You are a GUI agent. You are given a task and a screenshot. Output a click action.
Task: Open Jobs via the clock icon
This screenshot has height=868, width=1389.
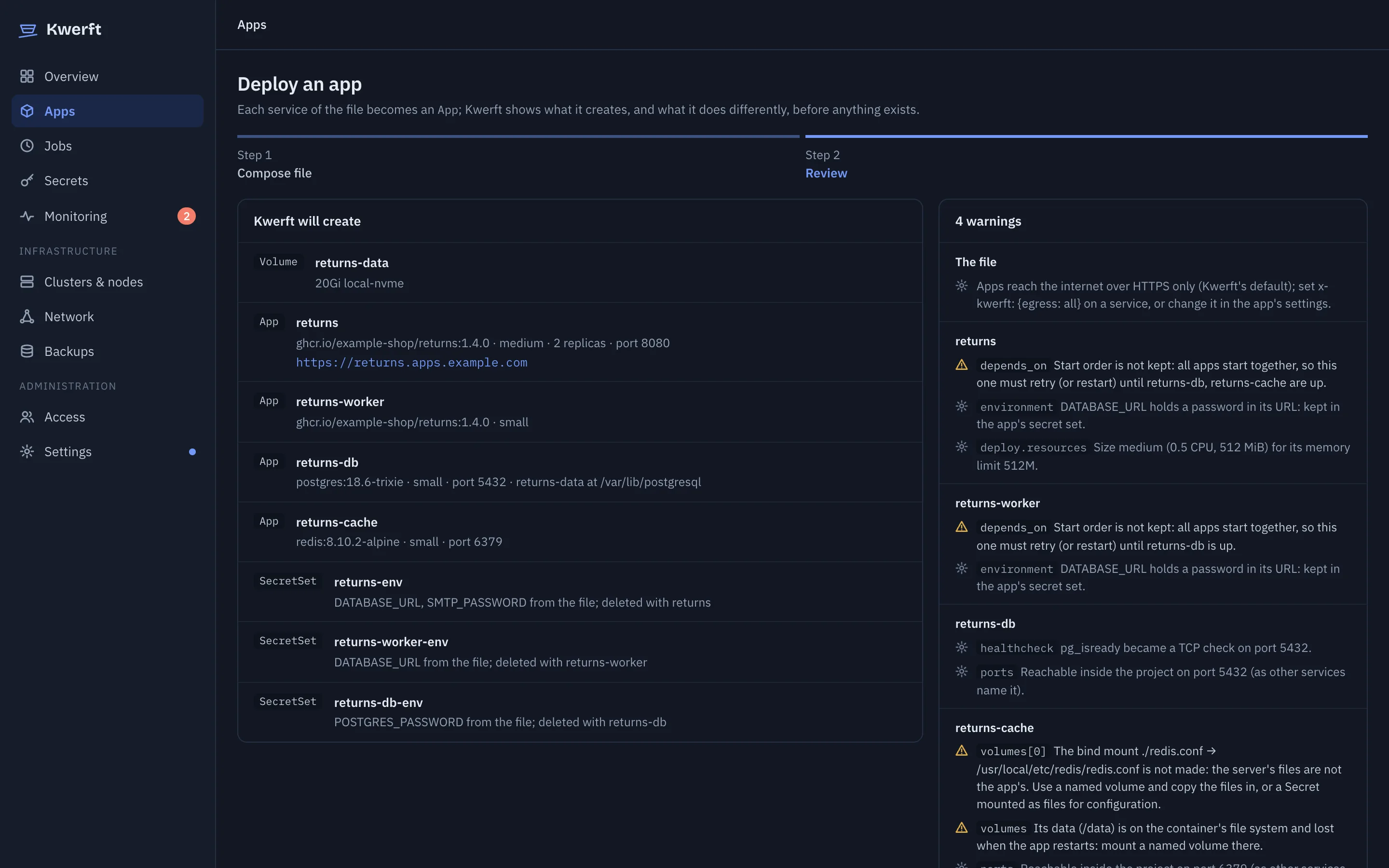[x=27, y=146]
